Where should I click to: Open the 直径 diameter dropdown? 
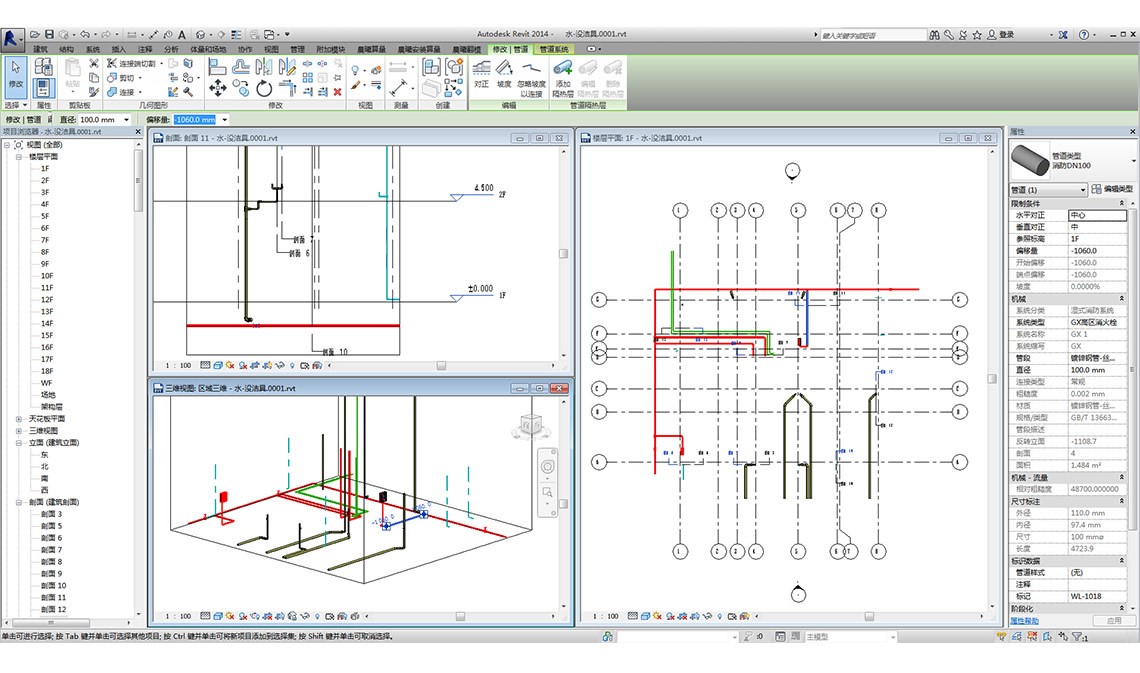click(x=126, y=119)
